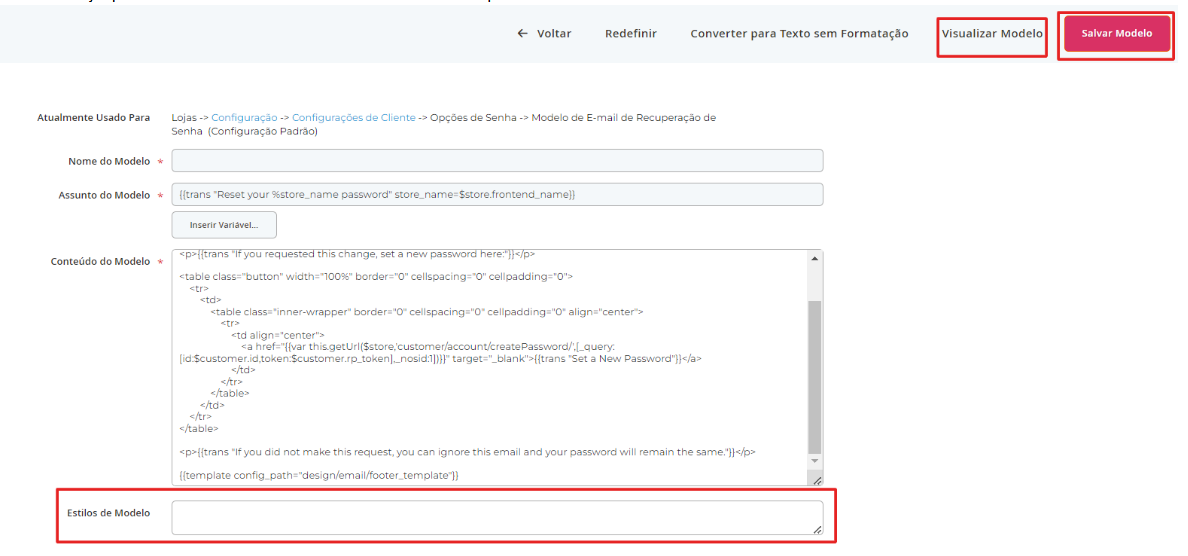Screen dimensions: 1188x556
Task: Focus the Nome do Modelo field
Action: click(497, 161)
